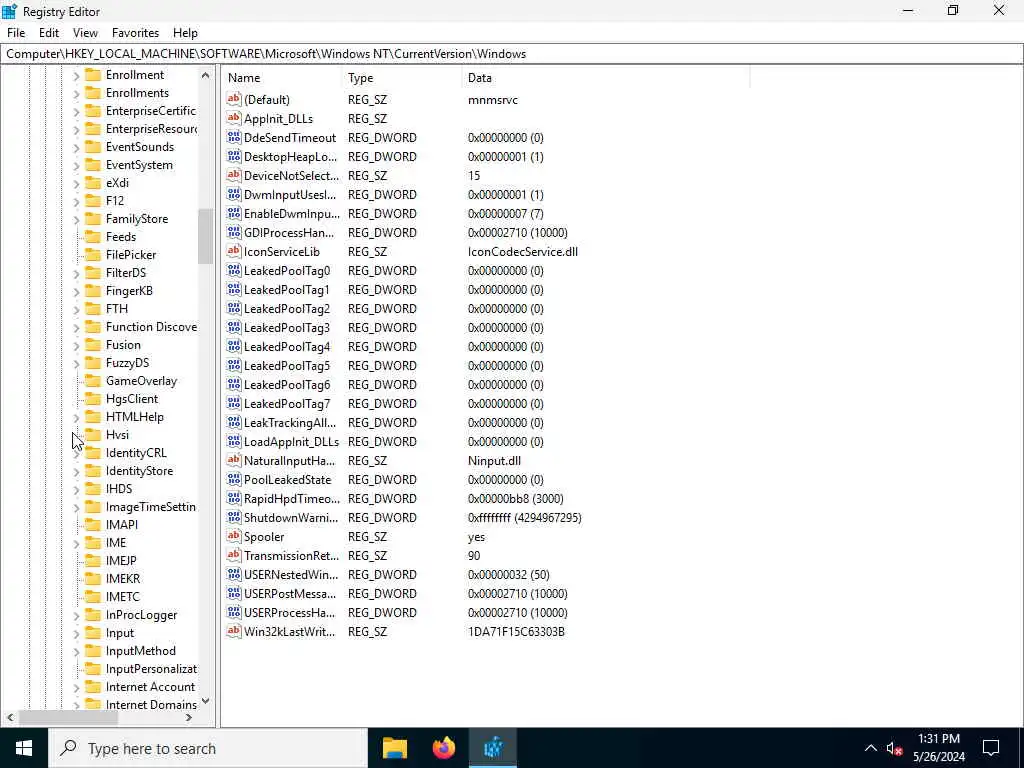Select the DdeSendTimeout DWORD icon
The image size is (1024, 768).
click(x=234, y=137)
